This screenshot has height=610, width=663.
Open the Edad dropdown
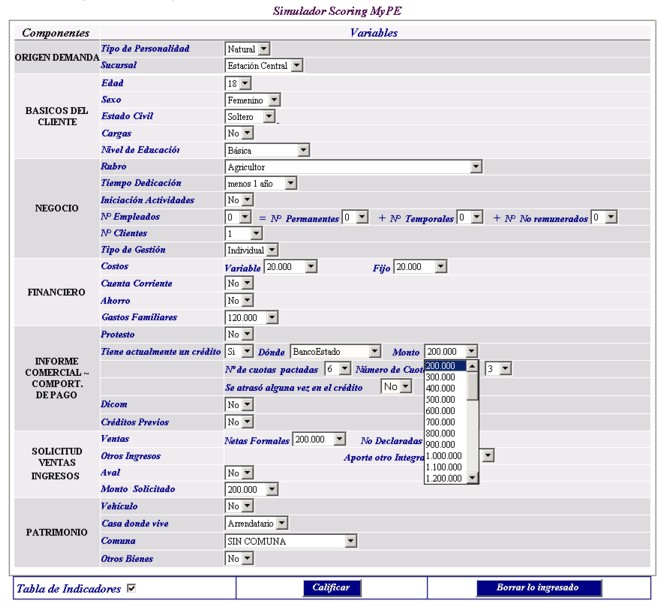tap(238, 83)
